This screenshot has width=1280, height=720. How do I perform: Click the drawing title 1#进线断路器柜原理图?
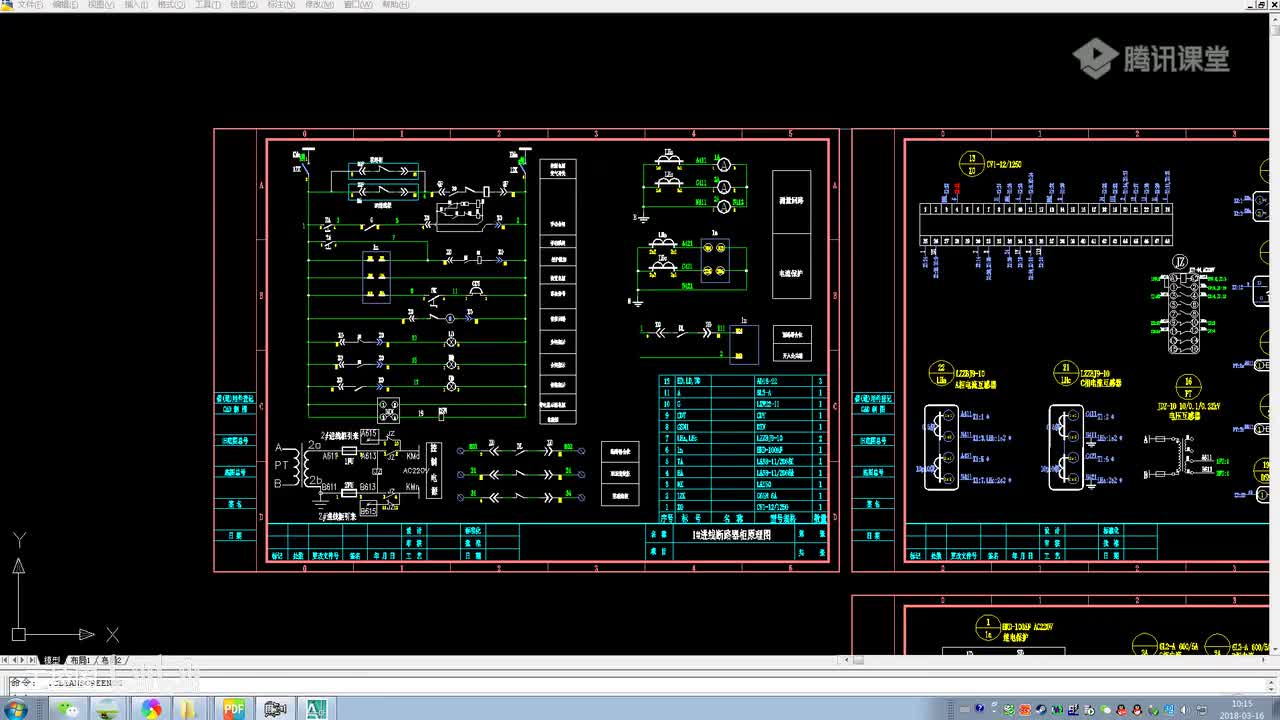pos(732,536)
